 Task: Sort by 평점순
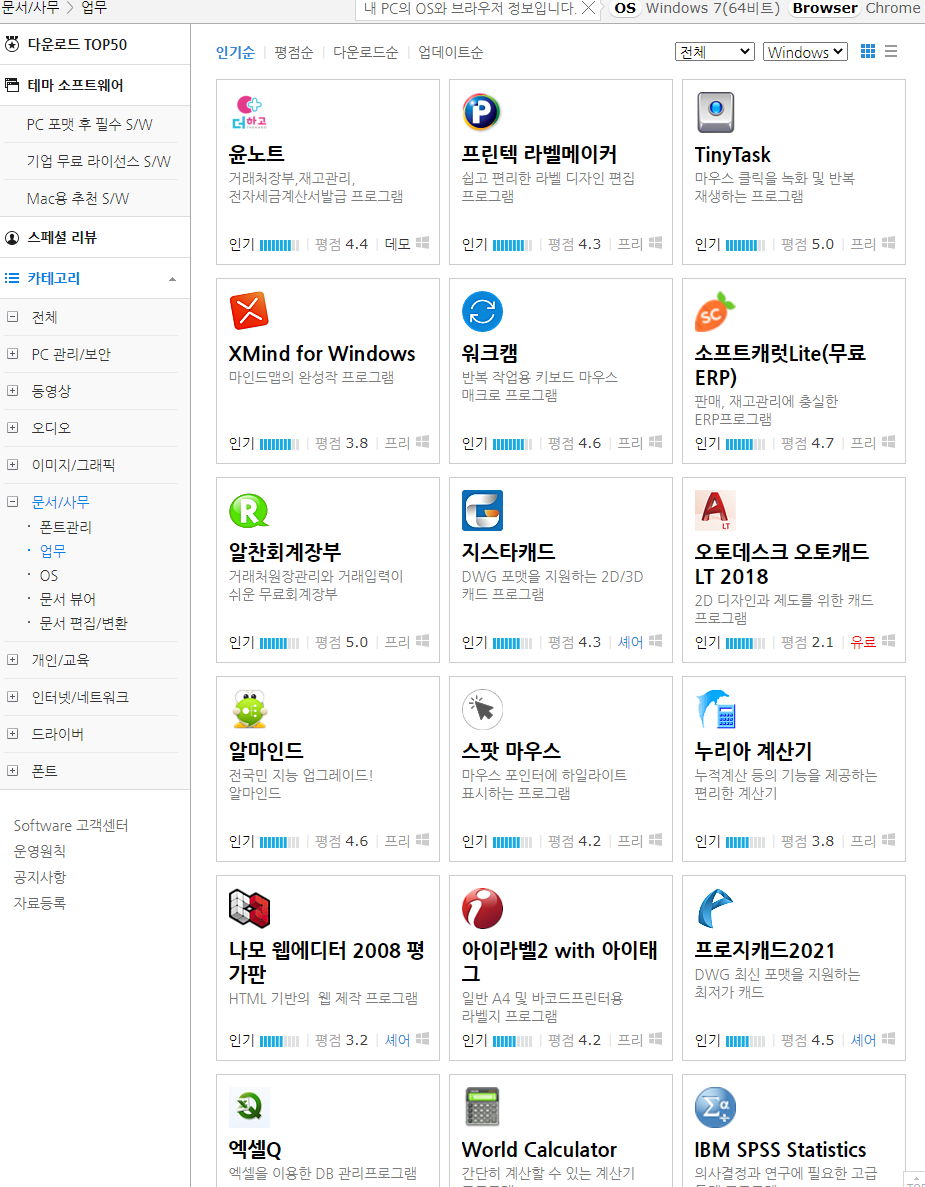pyautogui.click(x=294, y=52)
